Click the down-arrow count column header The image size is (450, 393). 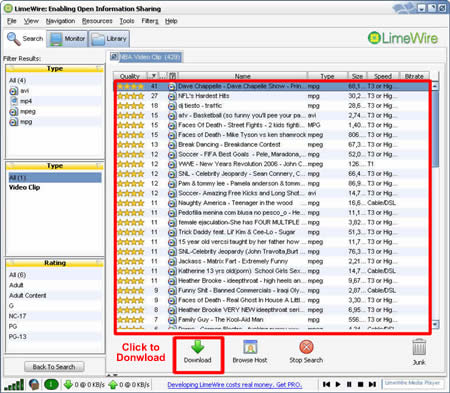pos(153,76)
